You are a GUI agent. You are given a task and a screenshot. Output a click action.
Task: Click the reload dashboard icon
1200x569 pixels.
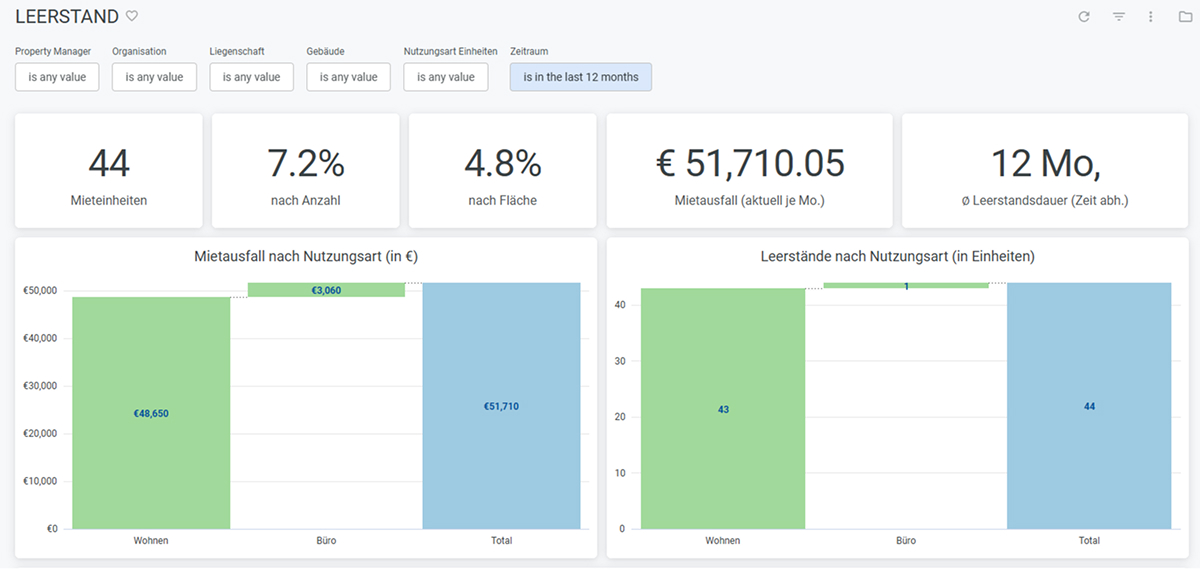coord(1084,17)
